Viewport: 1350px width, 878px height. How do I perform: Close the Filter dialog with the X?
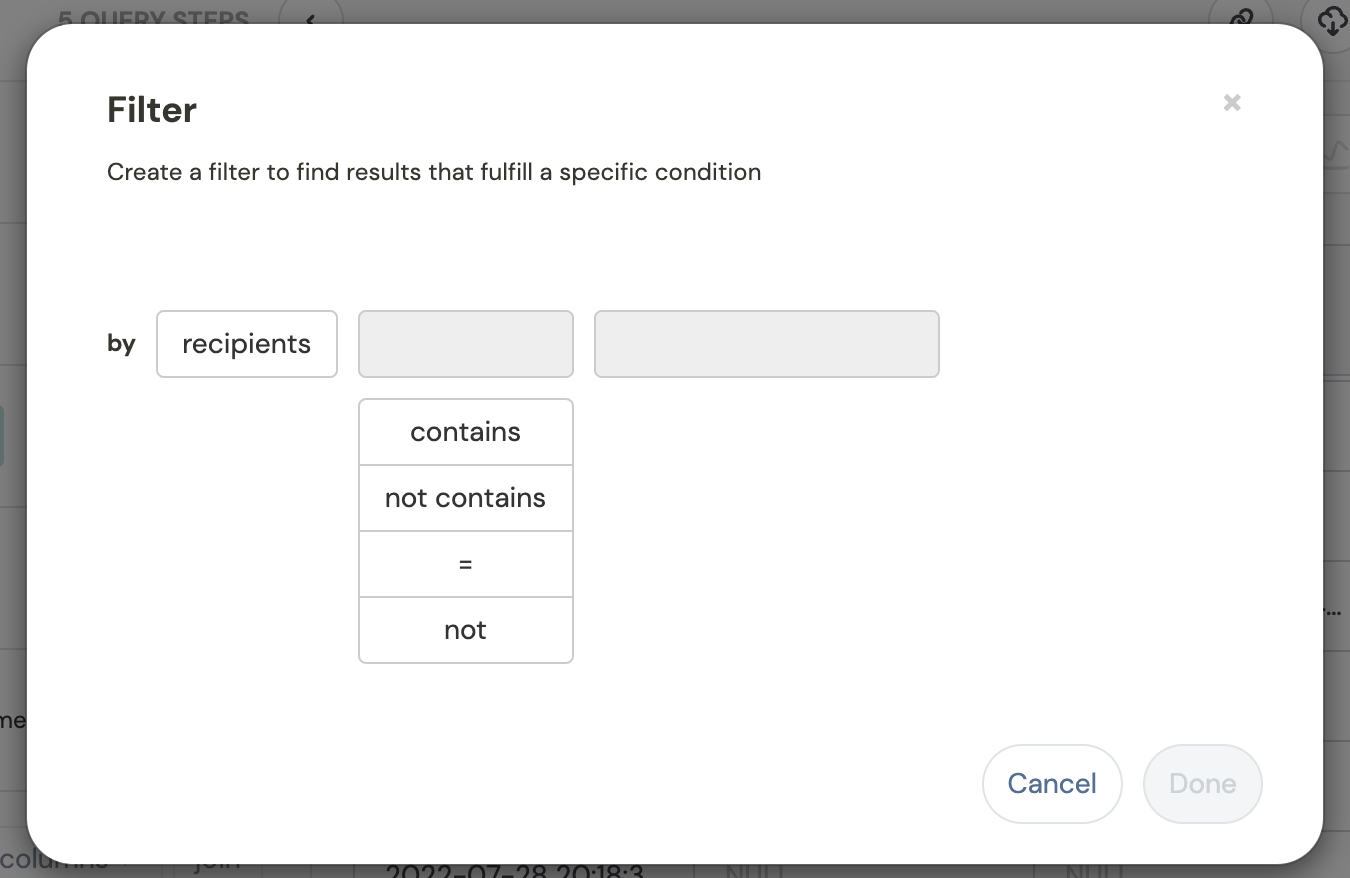[x=1232, y=102]
